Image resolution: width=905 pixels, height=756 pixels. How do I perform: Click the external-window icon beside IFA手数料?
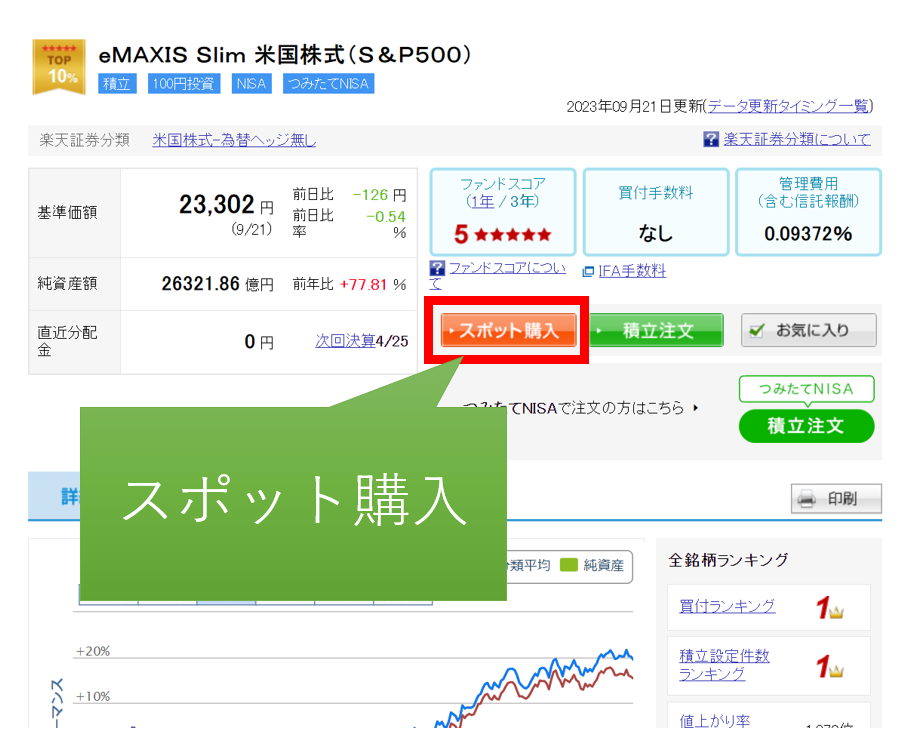pos(588,271)
